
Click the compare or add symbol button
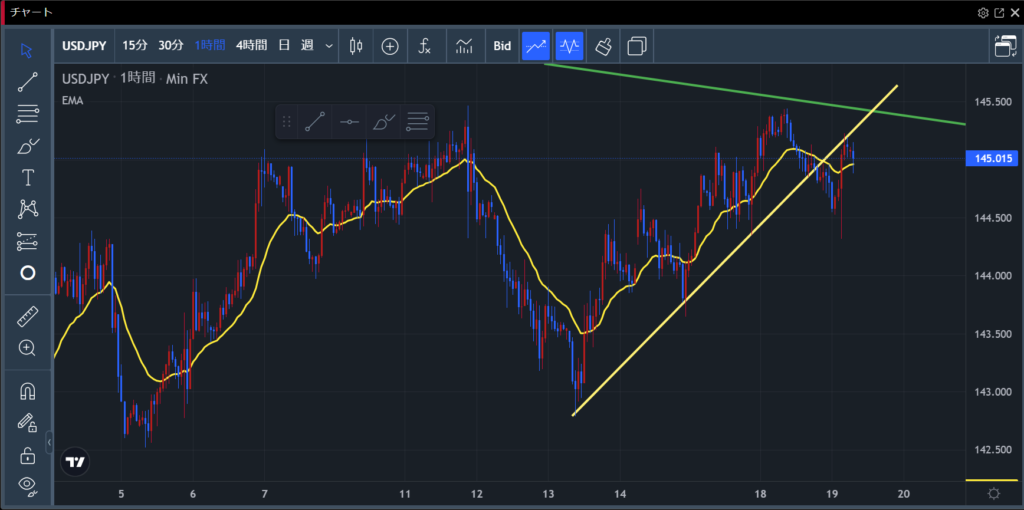coord(390,46)
